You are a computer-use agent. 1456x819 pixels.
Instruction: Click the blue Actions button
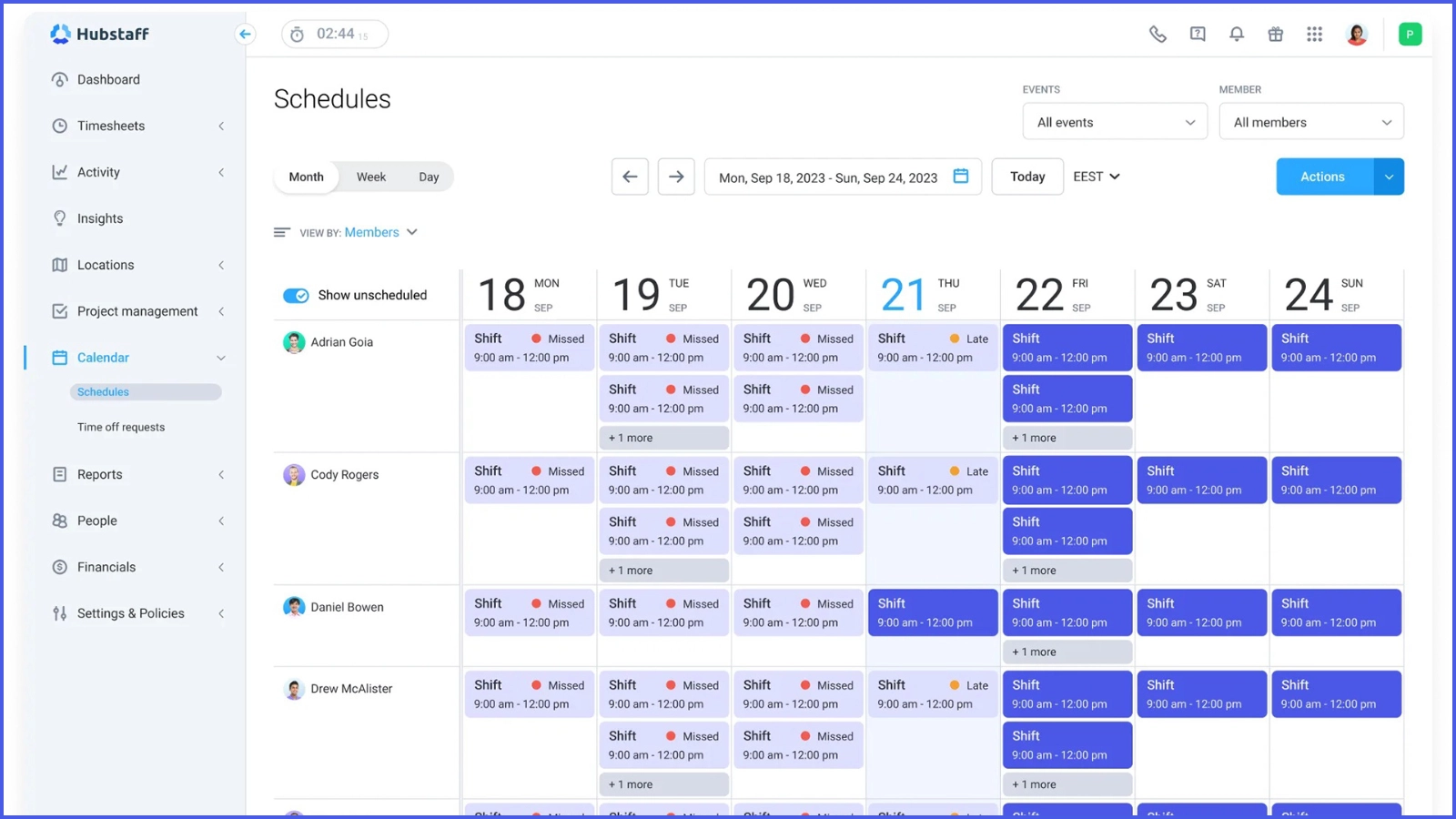(x=1325, y=177)
